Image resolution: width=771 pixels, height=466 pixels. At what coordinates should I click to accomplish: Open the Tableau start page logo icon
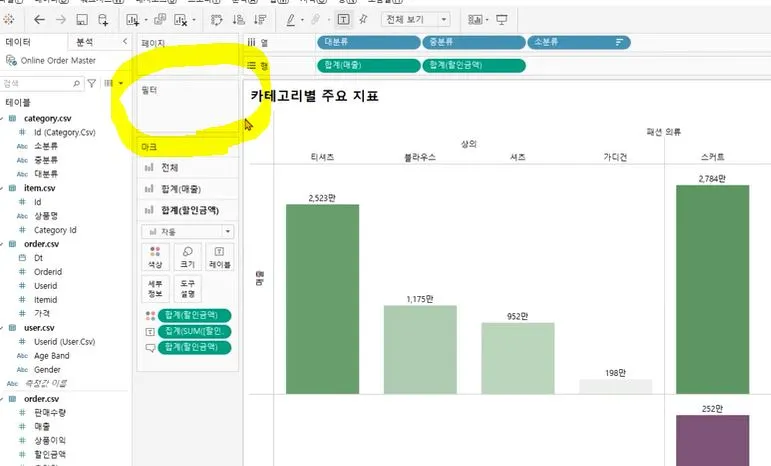(x=8, y=20)
